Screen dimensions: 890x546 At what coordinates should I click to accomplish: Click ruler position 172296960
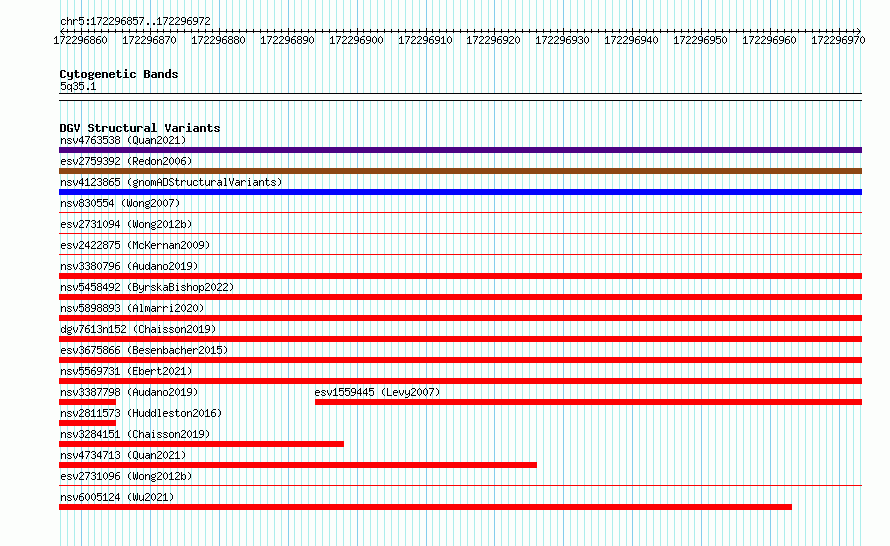point(770,40)
